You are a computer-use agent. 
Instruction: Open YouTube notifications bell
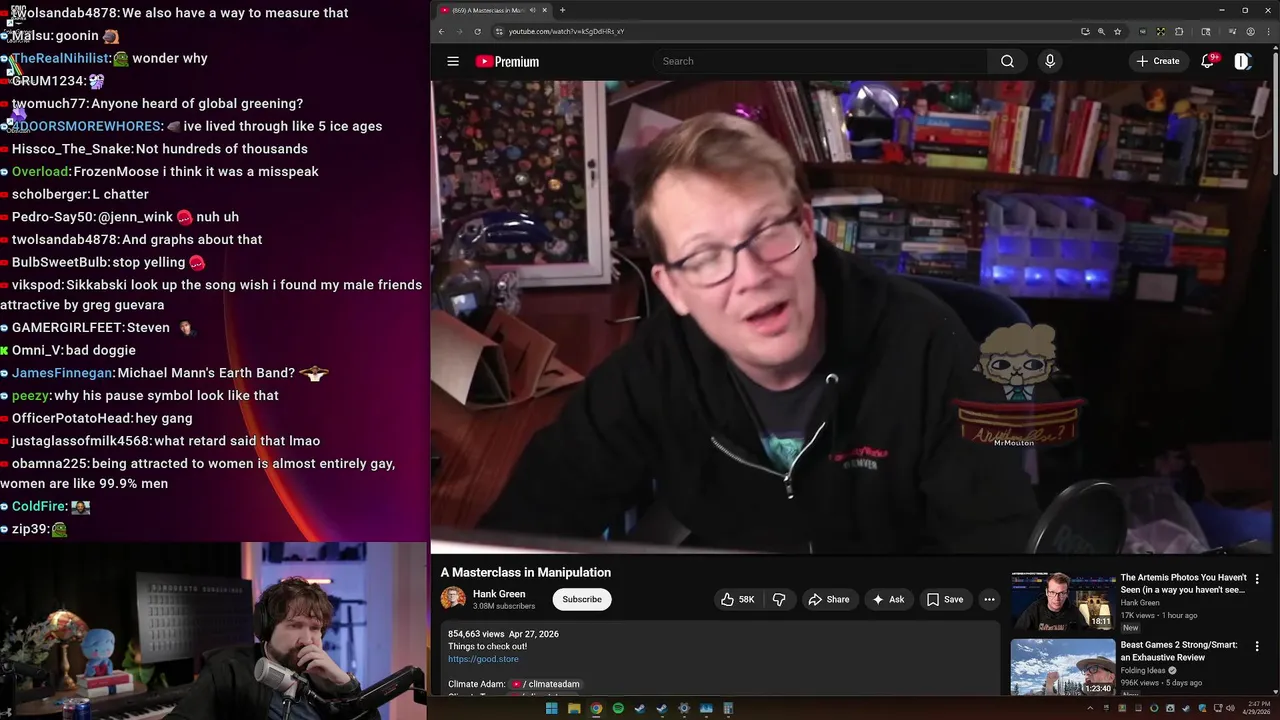point(1208,61)
